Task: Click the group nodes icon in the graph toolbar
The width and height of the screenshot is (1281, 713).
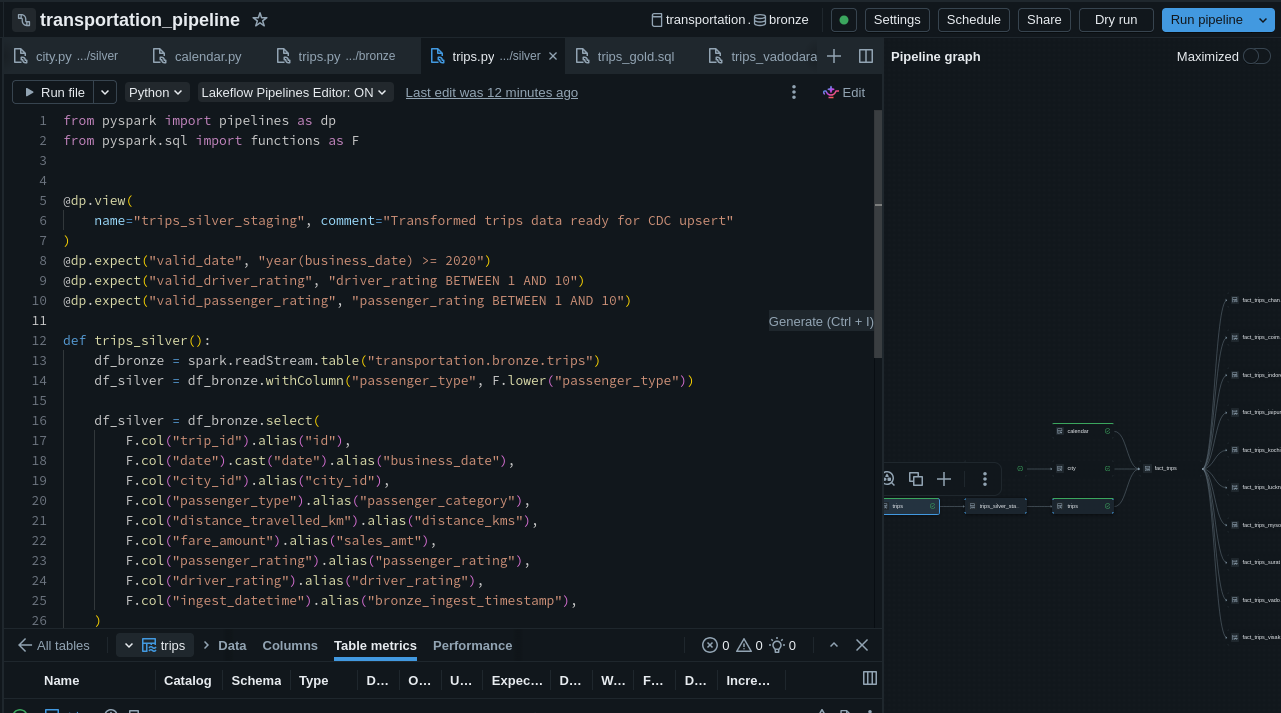Action: (916, 479)
